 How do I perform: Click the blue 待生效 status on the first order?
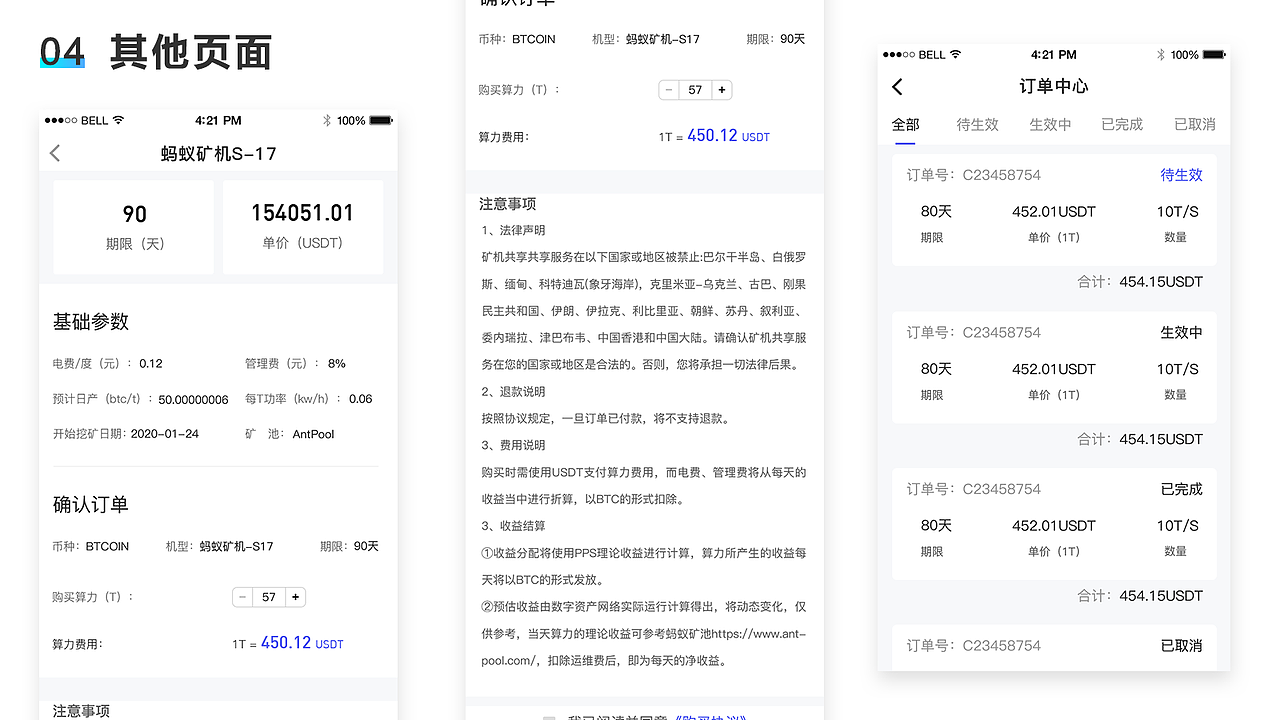tap(1182, 174)
